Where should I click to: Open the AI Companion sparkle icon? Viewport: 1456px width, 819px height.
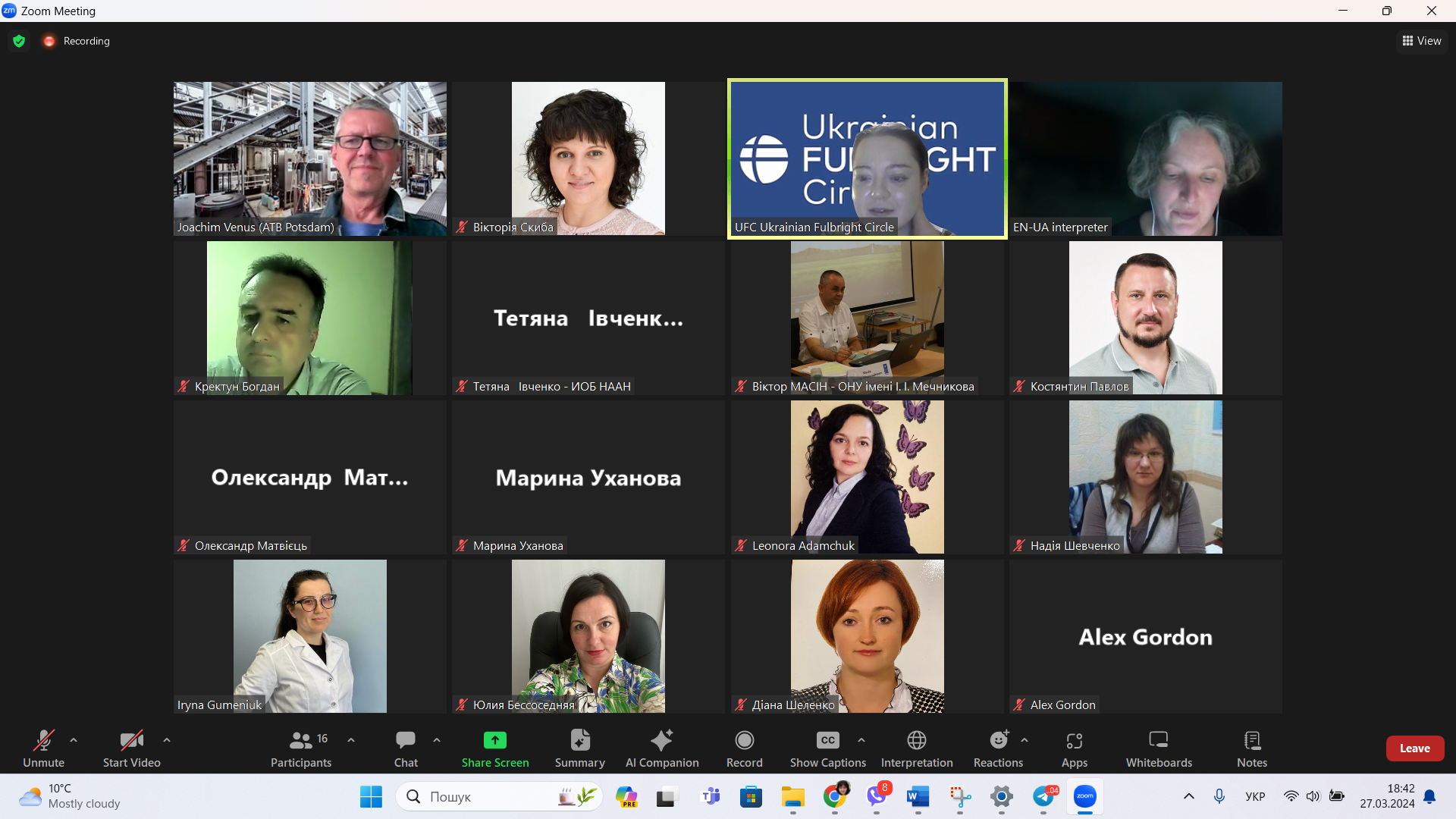pos(661,740)
